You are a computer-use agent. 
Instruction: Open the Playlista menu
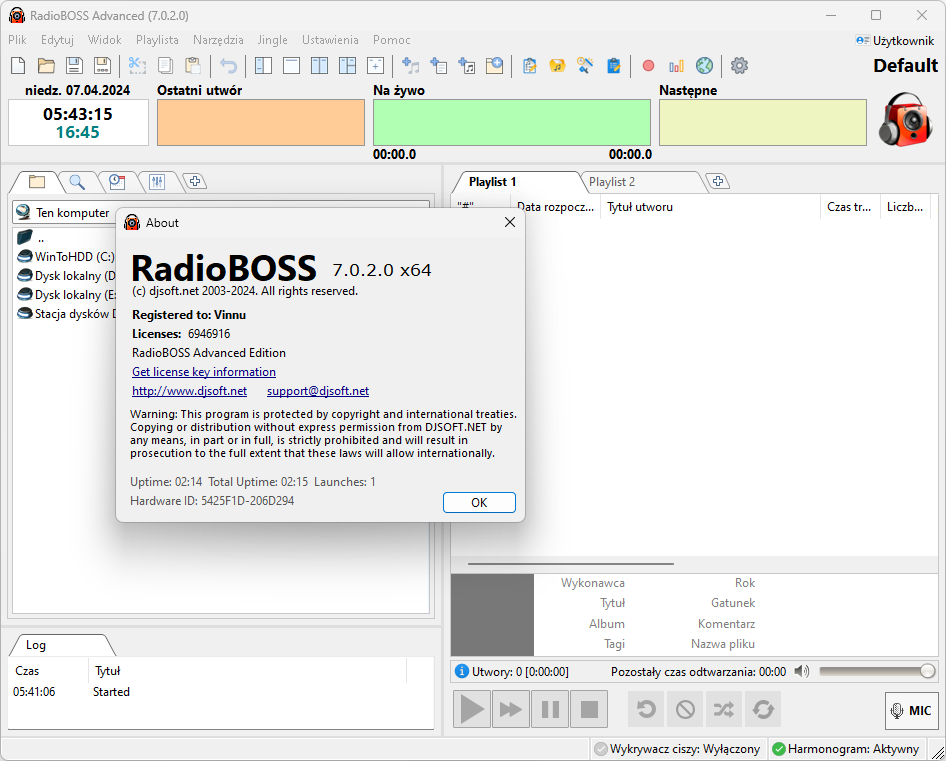click(157, 40)
